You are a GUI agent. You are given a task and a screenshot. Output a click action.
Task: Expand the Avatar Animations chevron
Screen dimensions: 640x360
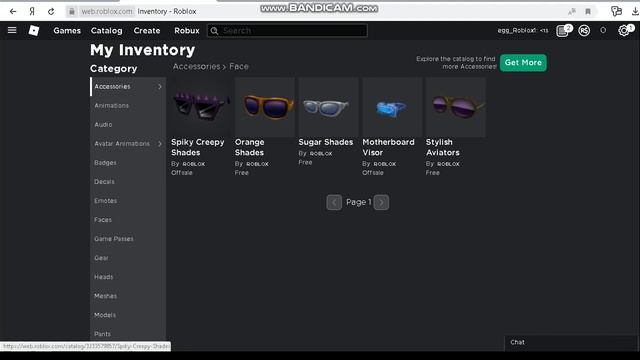tap(160, 144)
